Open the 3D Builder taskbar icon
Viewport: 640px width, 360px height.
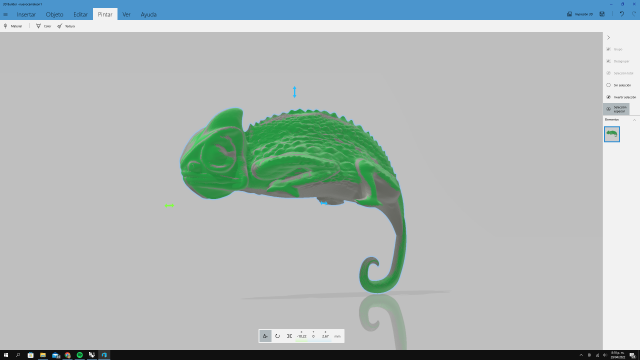[104, 355]
